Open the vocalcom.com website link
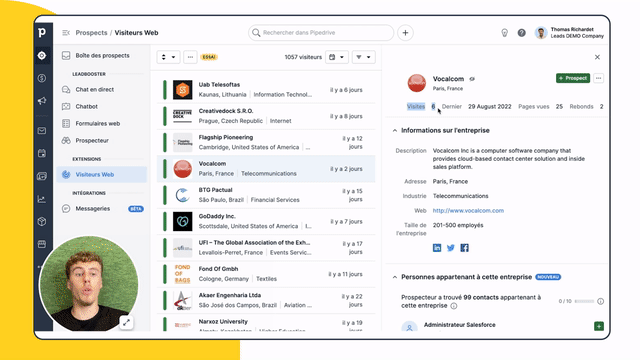 (468, 211)
